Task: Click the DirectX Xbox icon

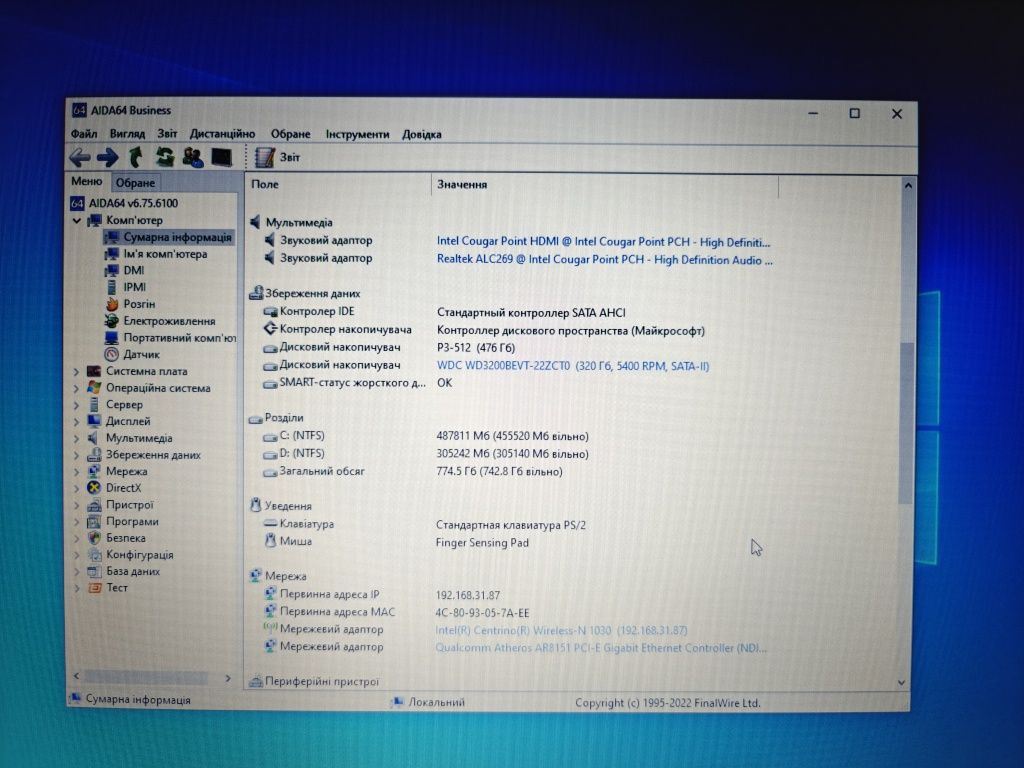Action: (94, 488)
